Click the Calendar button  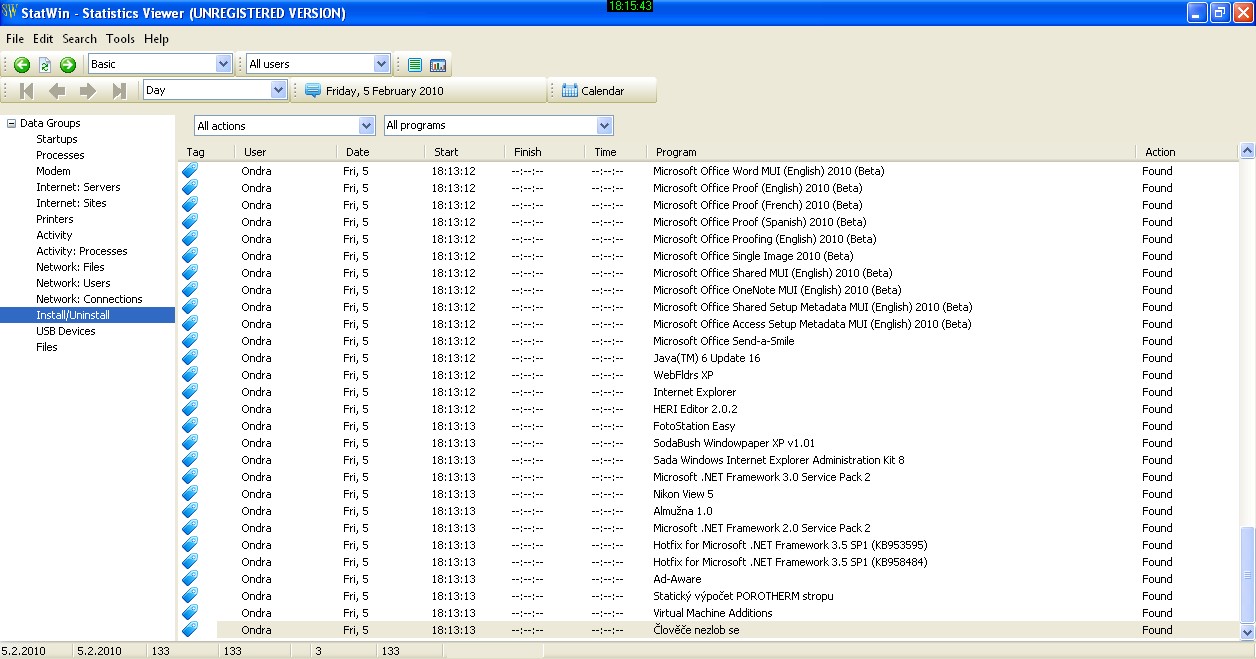594,91
